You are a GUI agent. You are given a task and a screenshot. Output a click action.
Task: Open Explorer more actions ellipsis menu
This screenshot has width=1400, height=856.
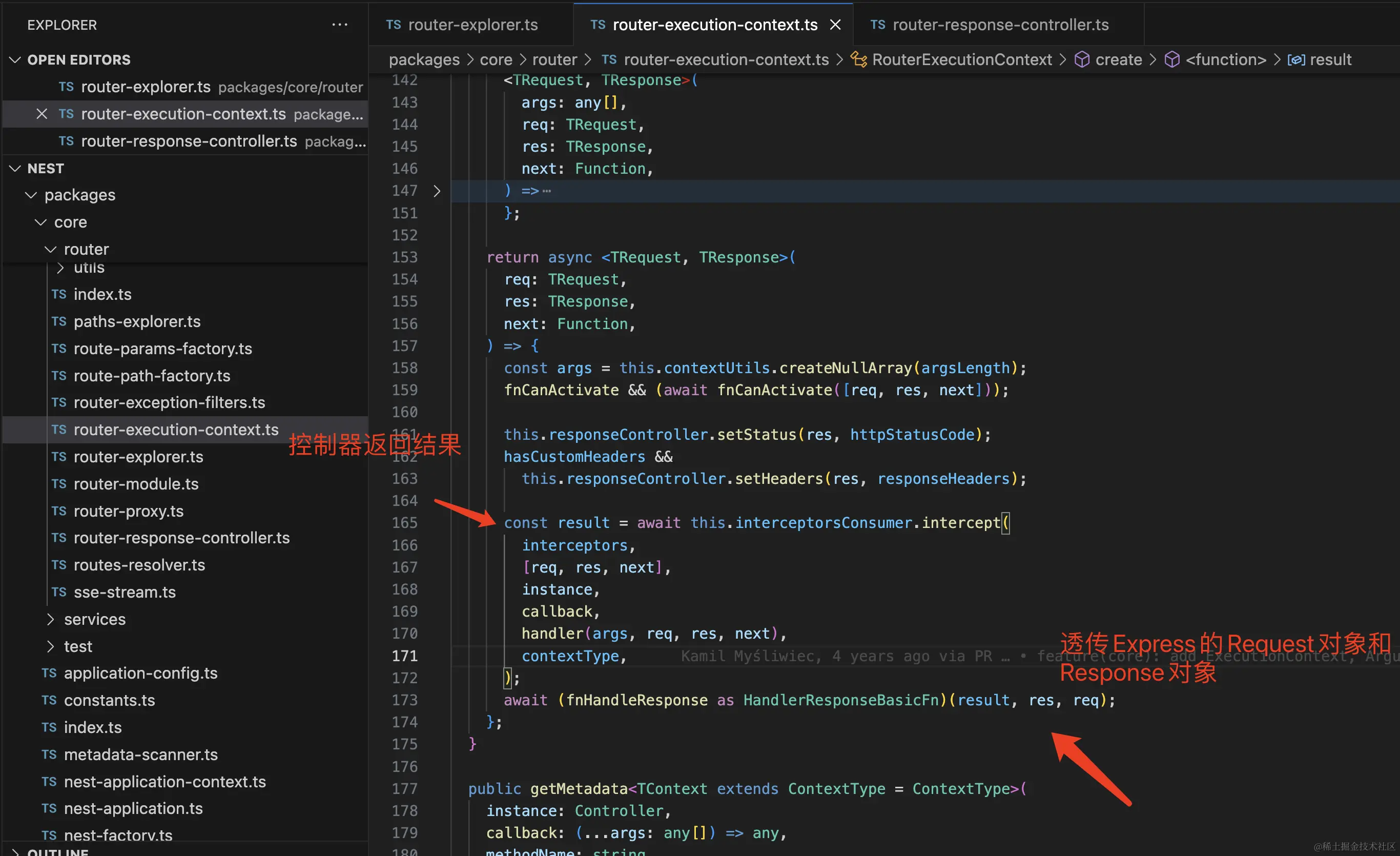339,25
